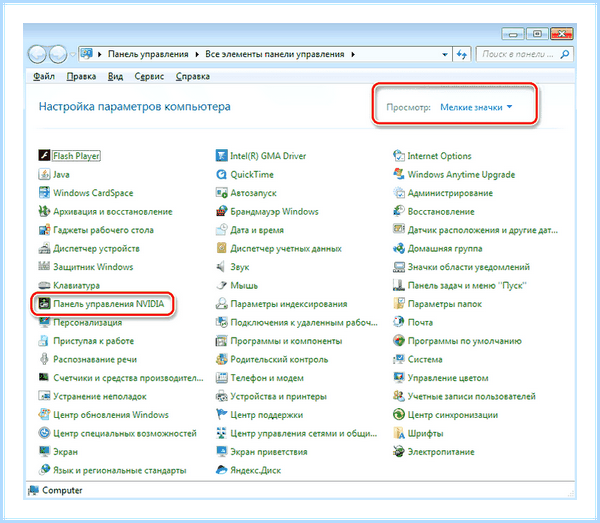Click the NVIDIA control panel icon
The image size is (600, 523).
44,304
